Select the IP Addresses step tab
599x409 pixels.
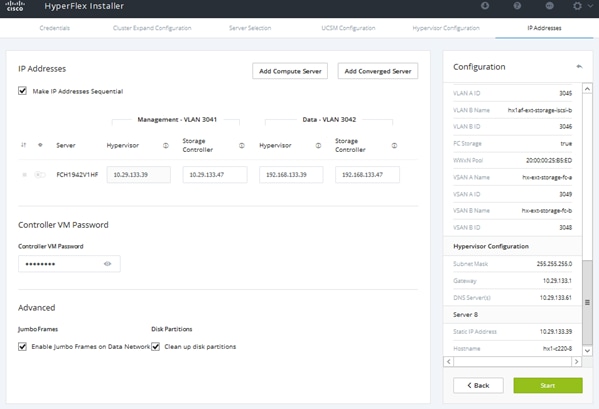coord(544,28)
